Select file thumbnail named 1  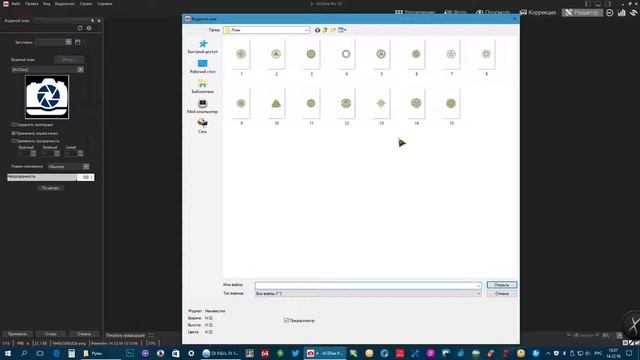coord(241,58)
